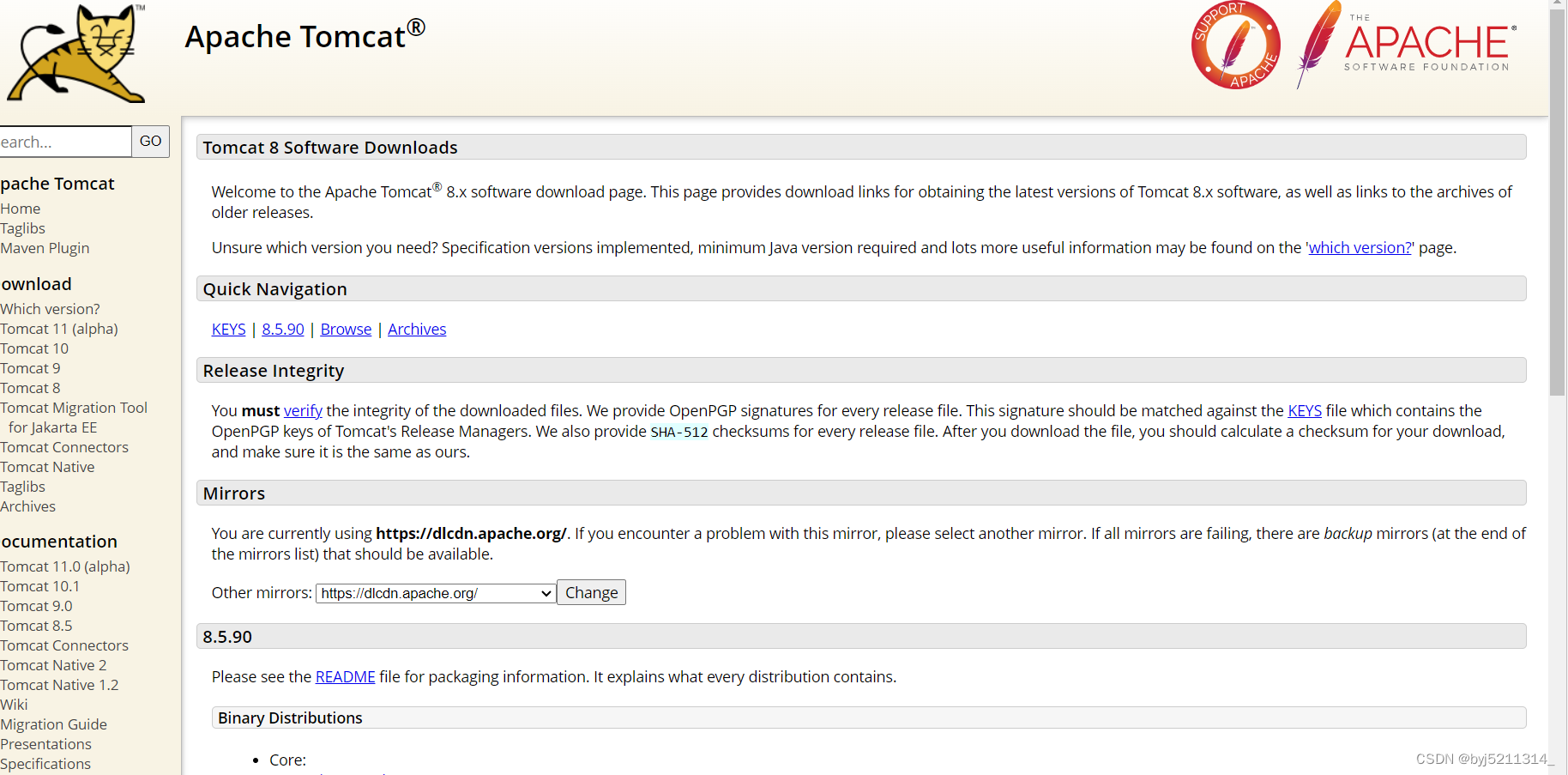Viewport: 1568px width, 775px height.
Task: Click the Change mirror button
Action: point(591,593)
